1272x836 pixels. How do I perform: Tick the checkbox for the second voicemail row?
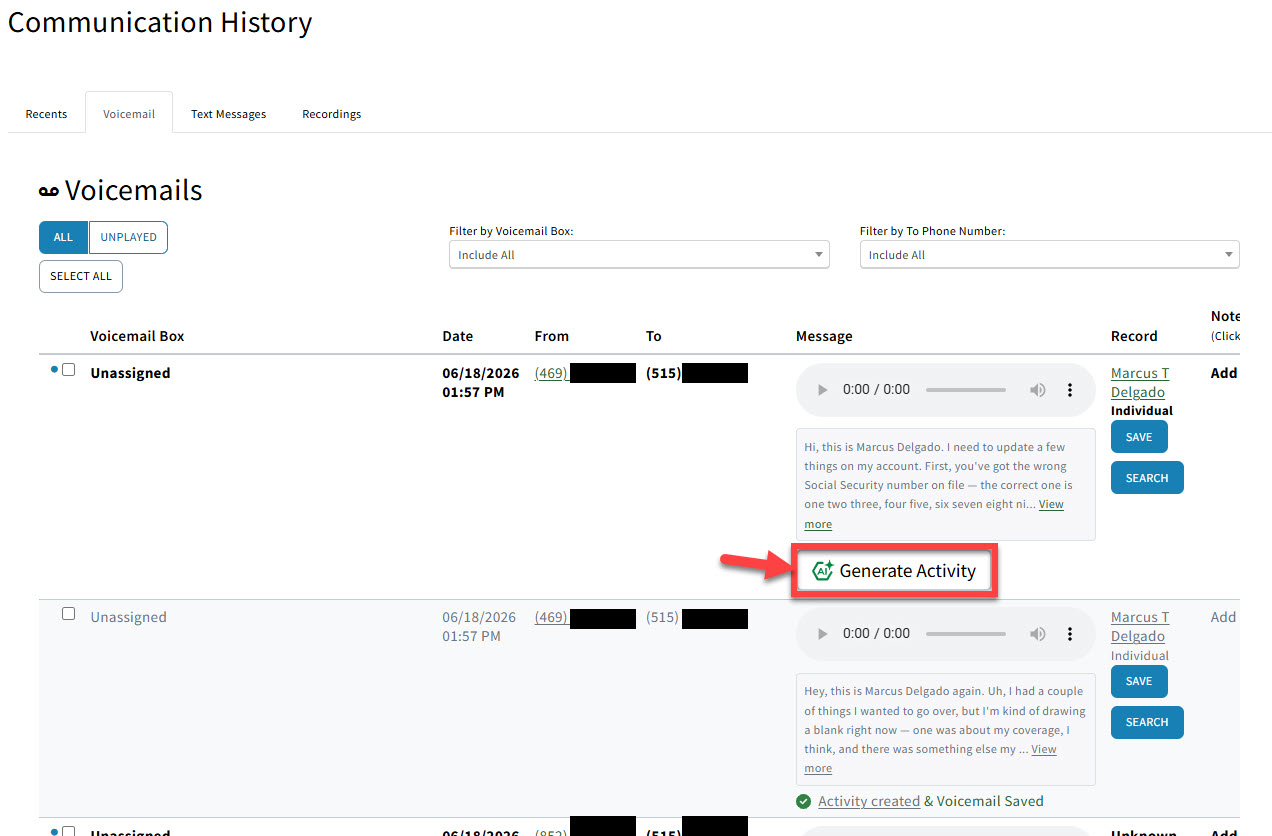click(69, 613)
